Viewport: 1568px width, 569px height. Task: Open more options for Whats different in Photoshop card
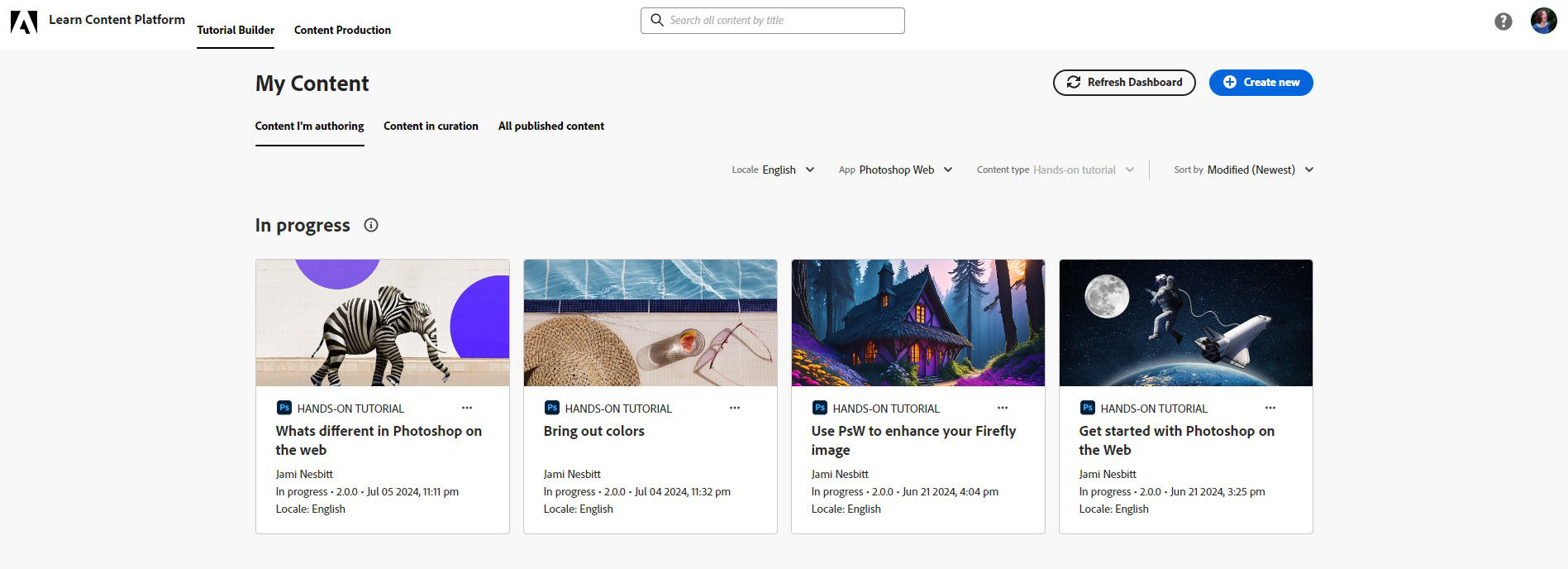click(467, 408)
